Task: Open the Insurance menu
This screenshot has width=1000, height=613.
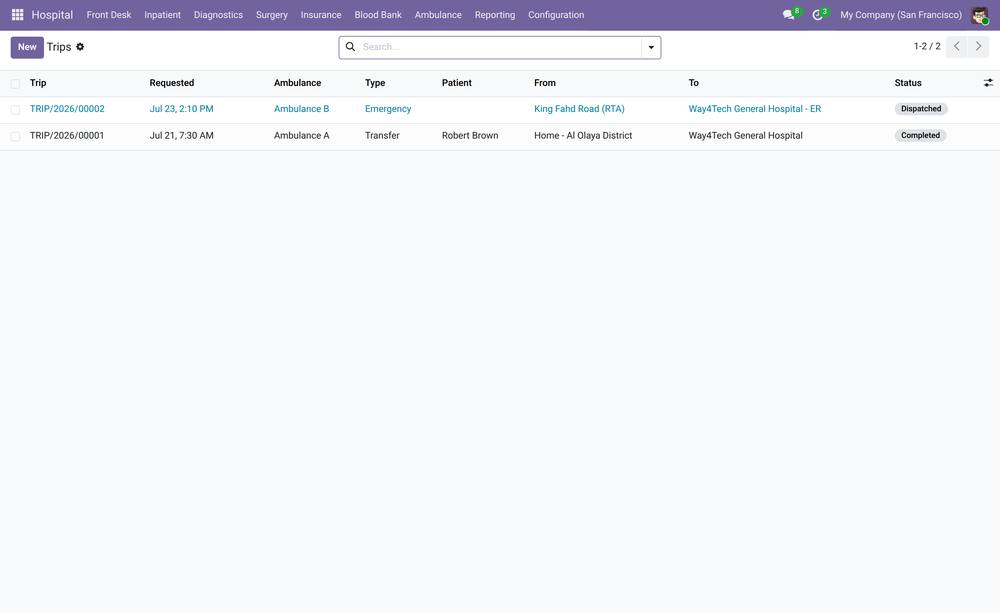Action: tap(321, 15)
